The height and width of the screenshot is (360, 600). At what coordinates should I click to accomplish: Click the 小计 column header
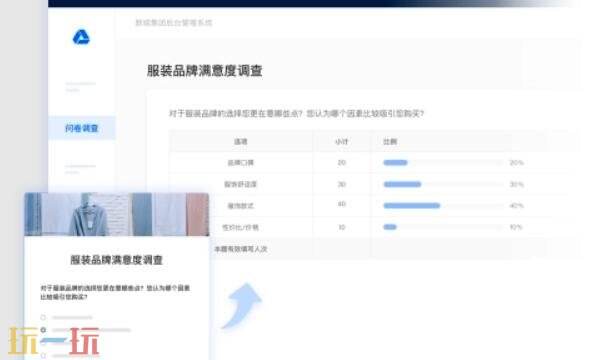click(341, 142)
